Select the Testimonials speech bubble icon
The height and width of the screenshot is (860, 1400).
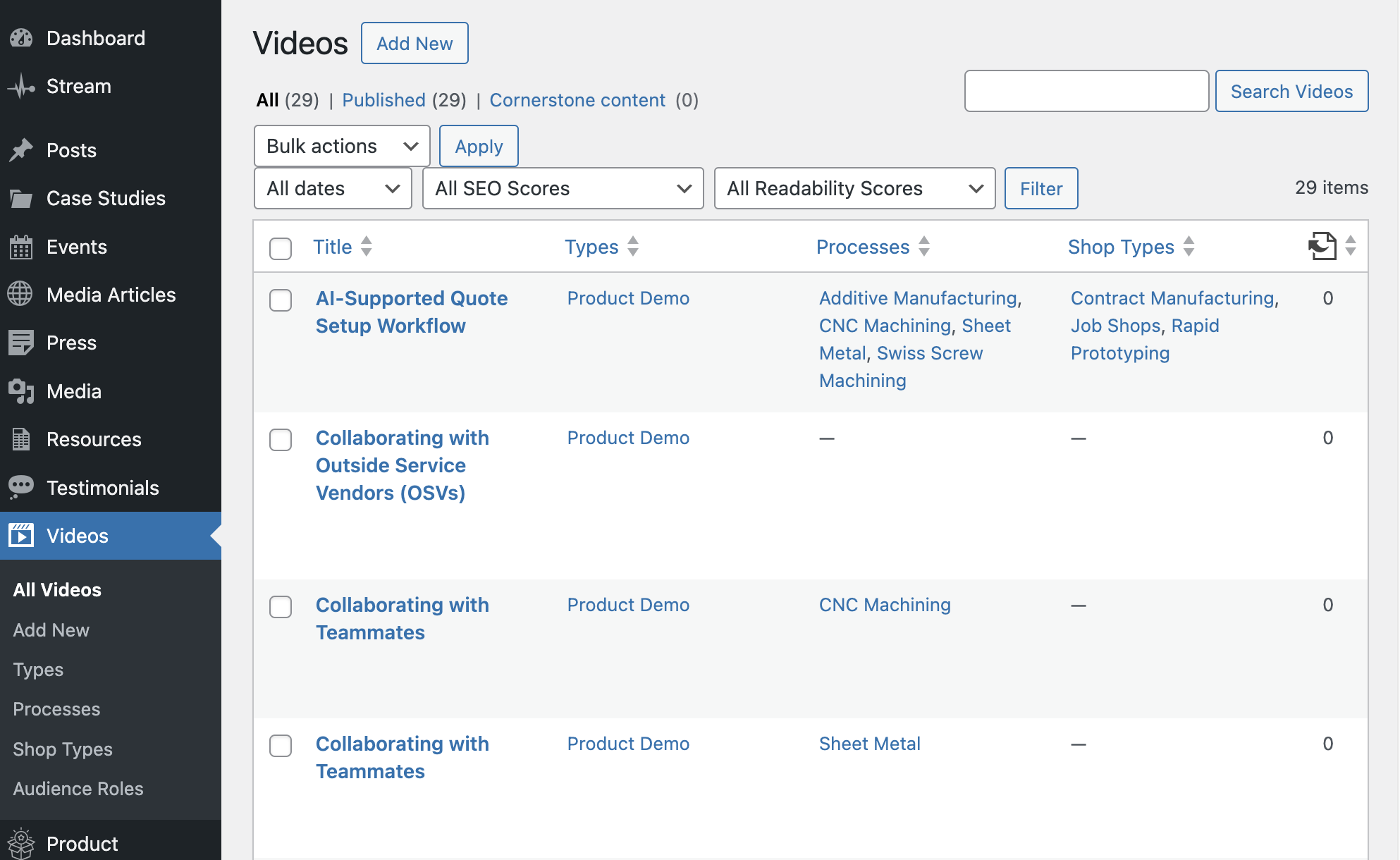pyautogui.click(x=21, y=486)
